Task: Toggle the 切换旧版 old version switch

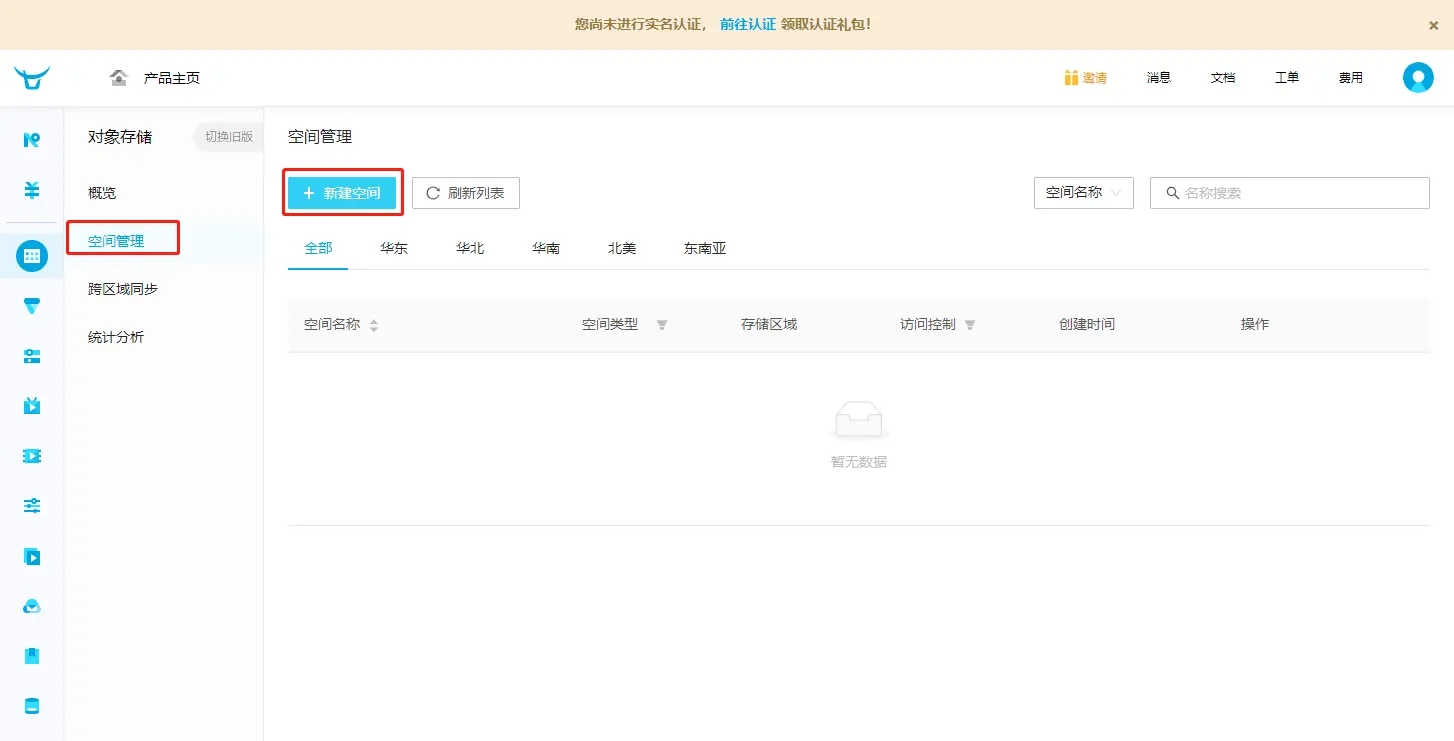Action: pos(229,137)
